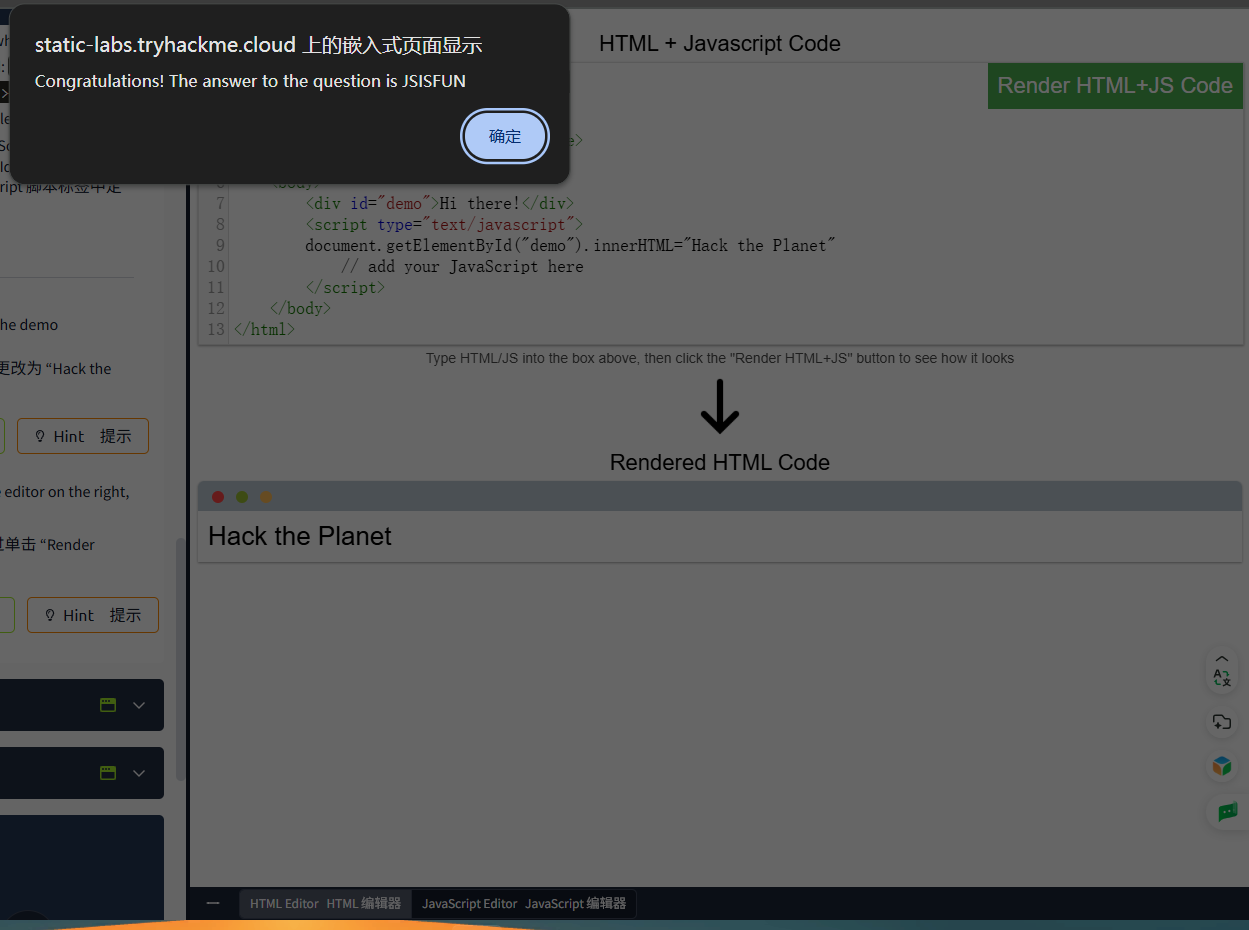Click the alert message containing JSISFUN

pyautogui.click(x=250, y=81)
